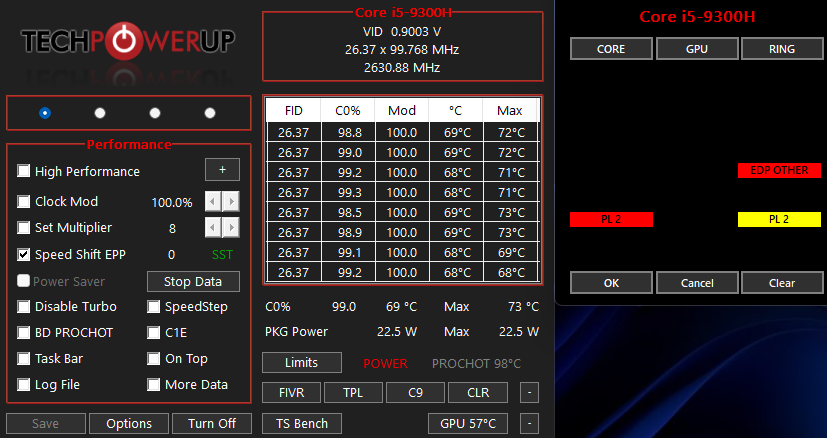827x438 pixels.
Task: Open the FIVR settings
Action: pyautogui.click(x=291, y=393)
